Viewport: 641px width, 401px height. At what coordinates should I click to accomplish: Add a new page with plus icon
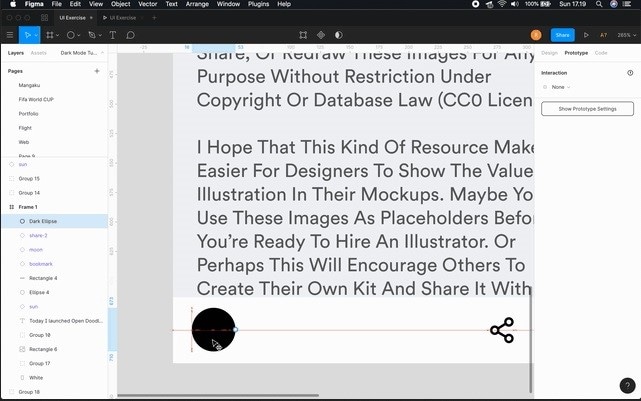pyautogui.click(x=97, y=71)
